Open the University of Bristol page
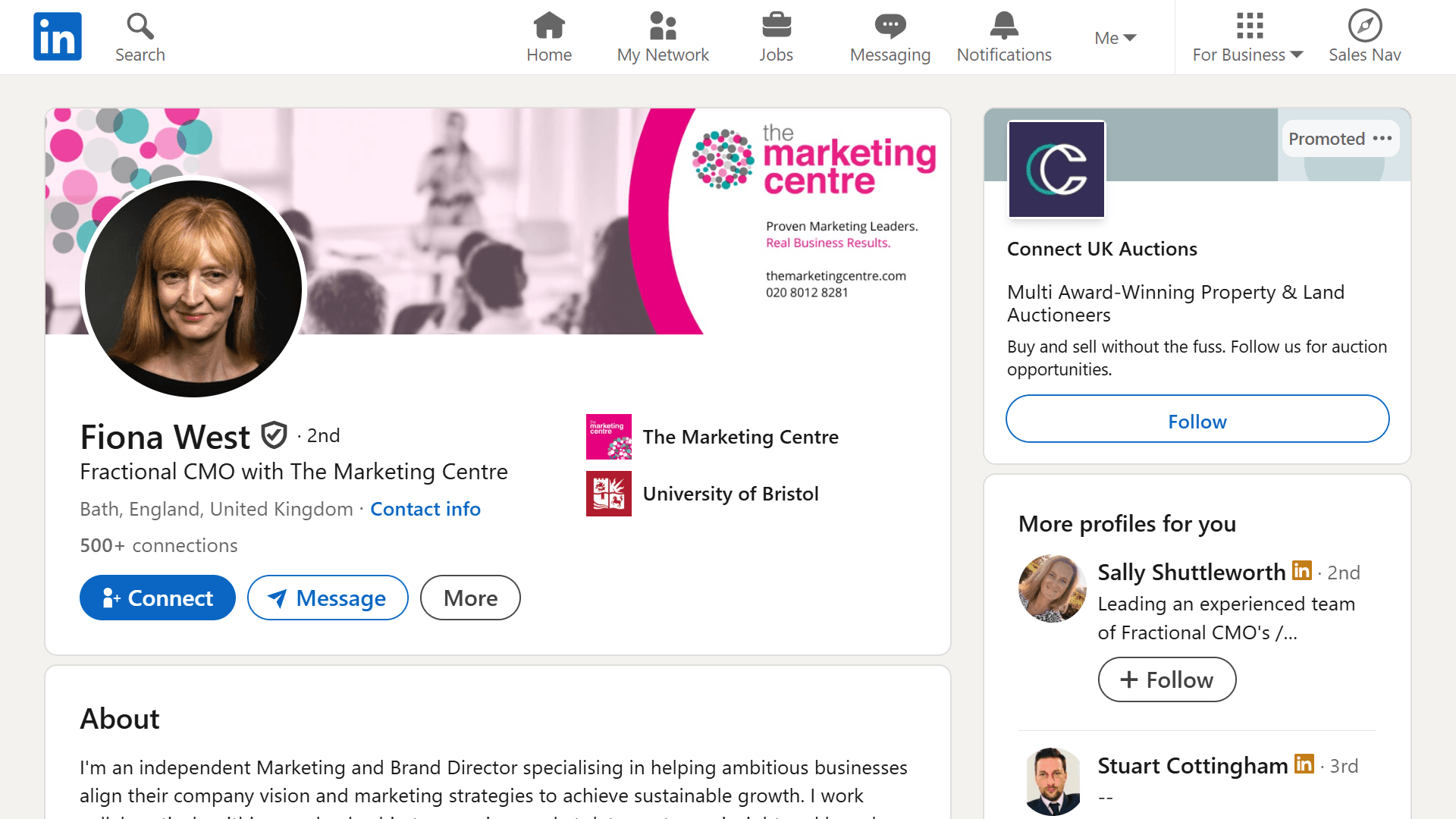The image size is (1456, 819). 730,493
